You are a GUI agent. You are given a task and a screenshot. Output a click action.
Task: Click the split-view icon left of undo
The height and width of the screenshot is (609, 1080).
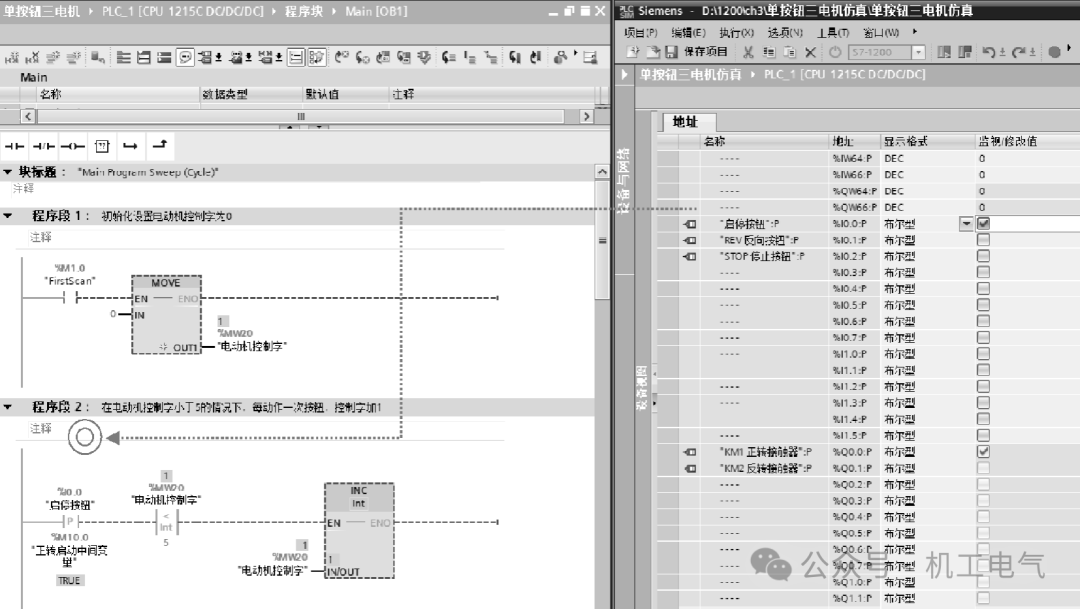(x=944, y=52)
